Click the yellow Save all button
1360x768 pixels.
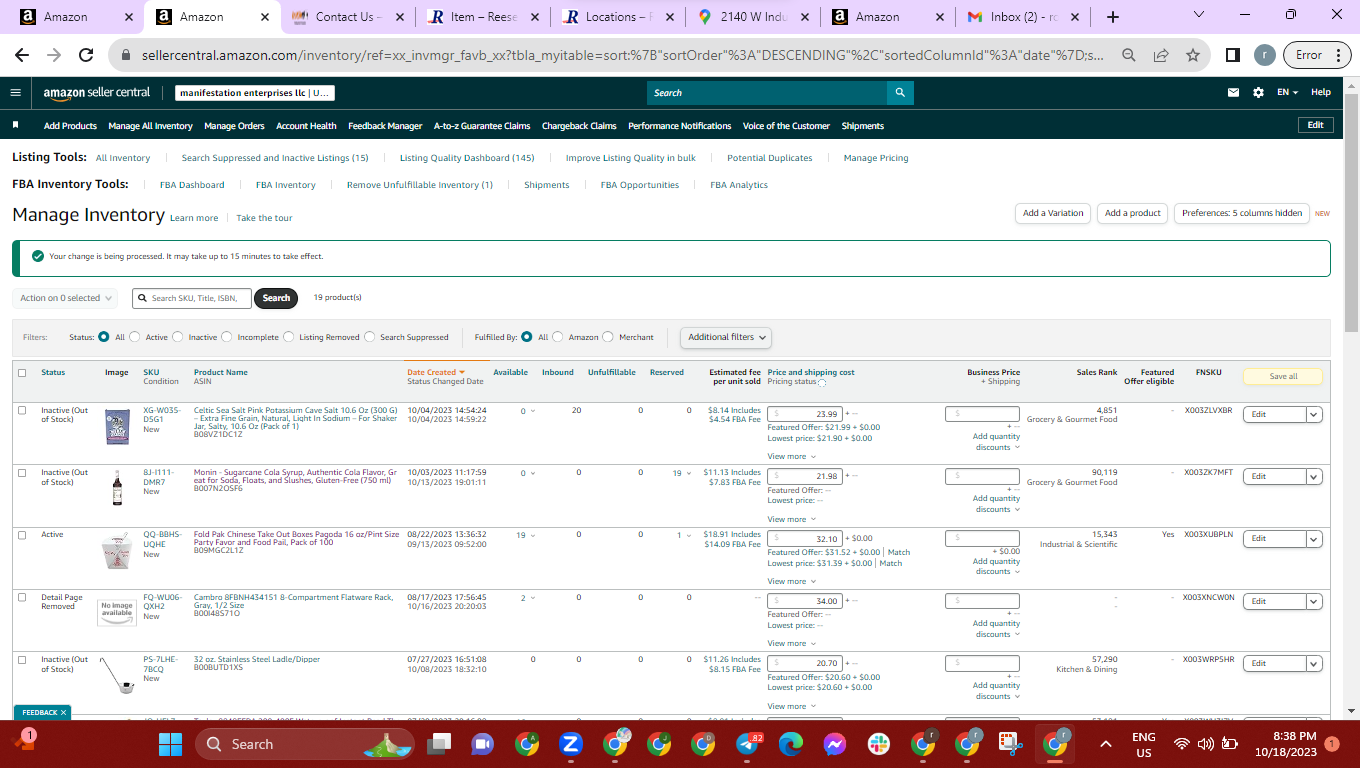pos(1283,377)
